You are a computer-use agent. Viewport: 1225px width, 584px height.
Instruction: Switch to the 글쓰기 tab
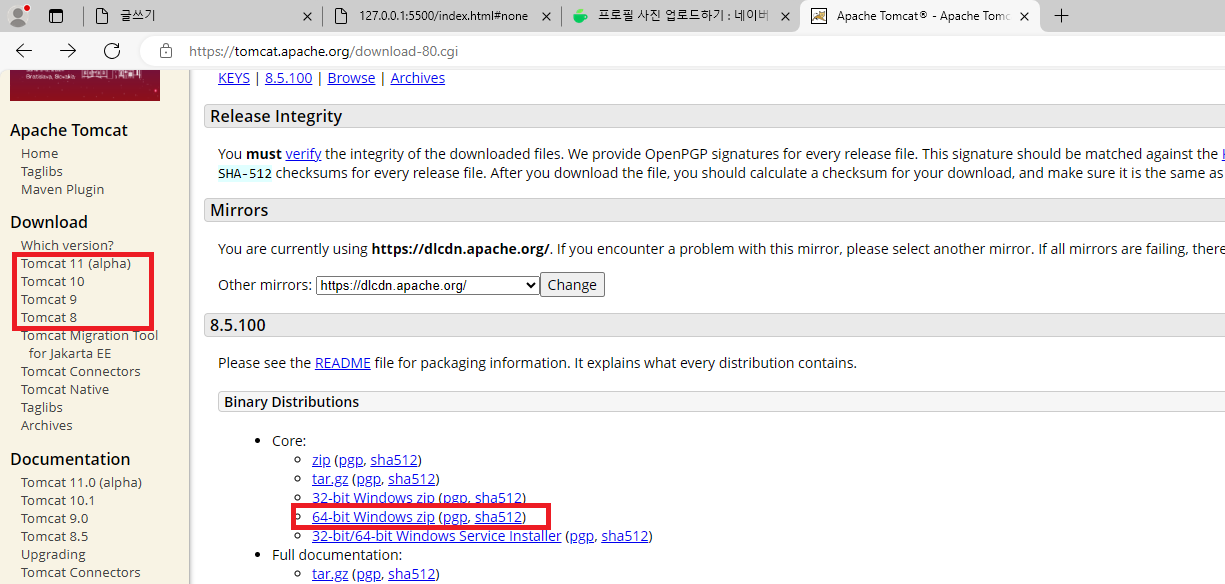(200, 16)
